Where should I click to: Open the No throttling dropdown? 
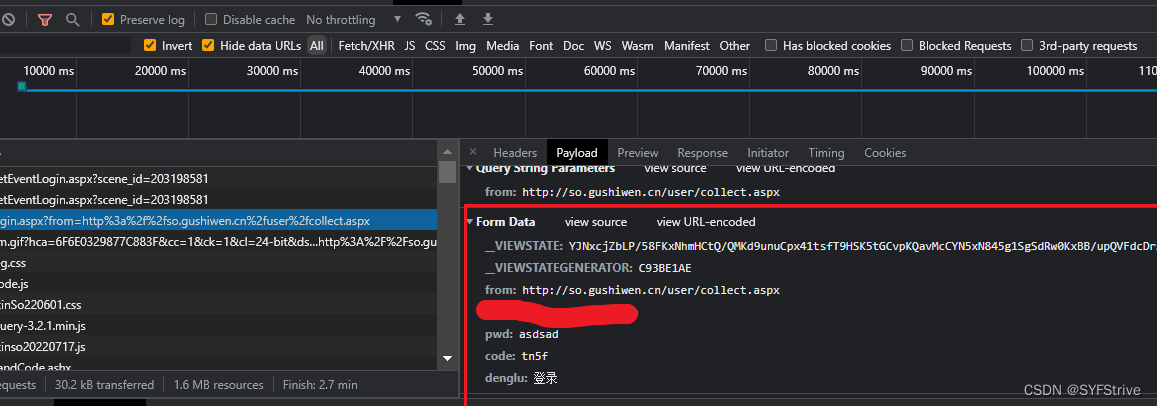coord(354,20)
